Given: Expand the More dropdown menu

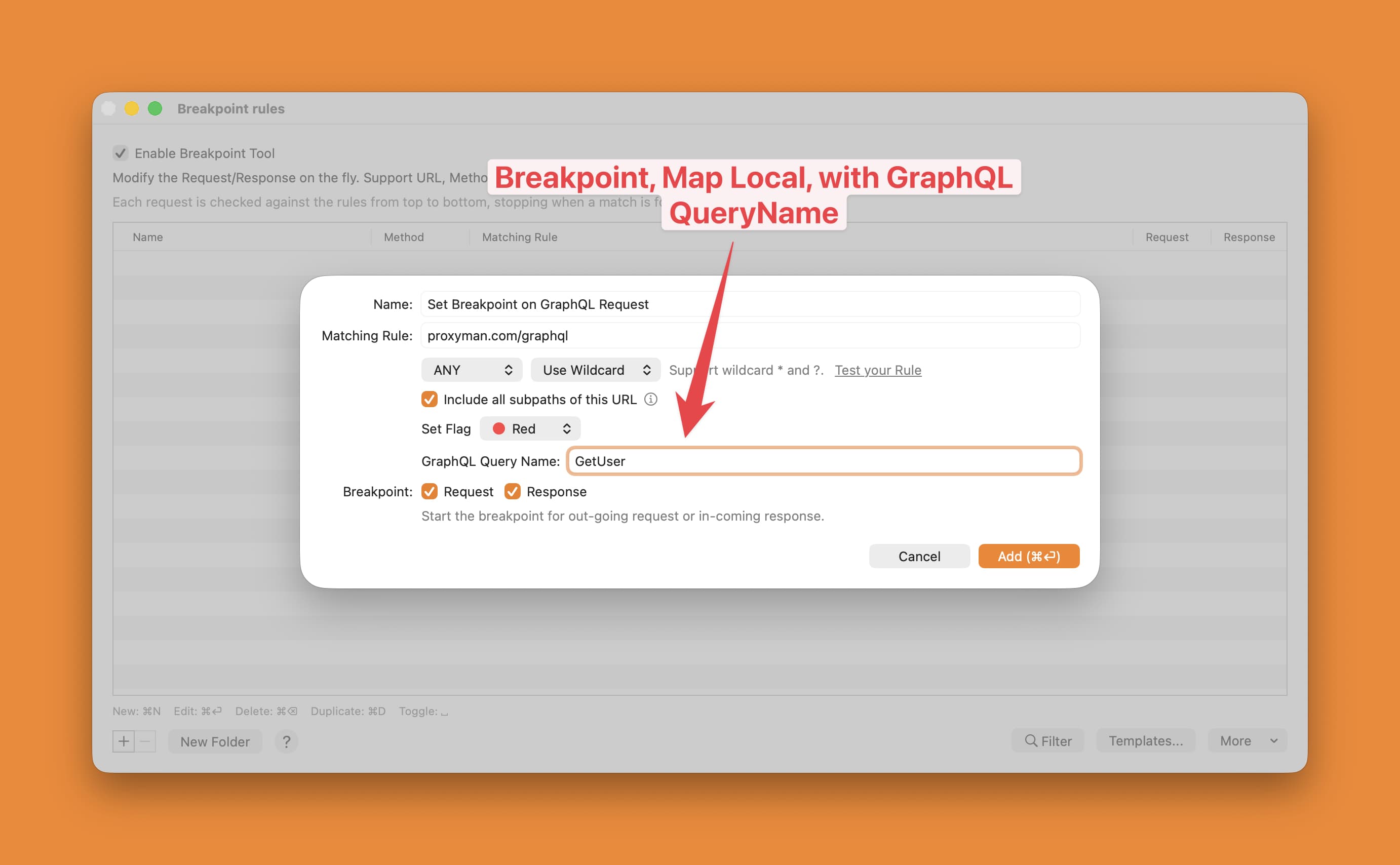Looking at the screenshot, I should tap(1247, 741).
